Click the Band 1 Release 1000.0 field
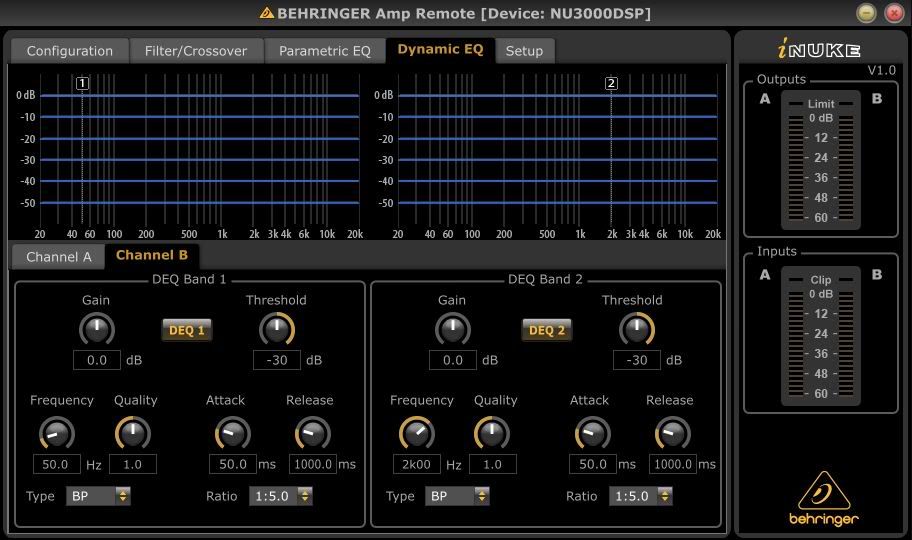 [x=313, y=464]
